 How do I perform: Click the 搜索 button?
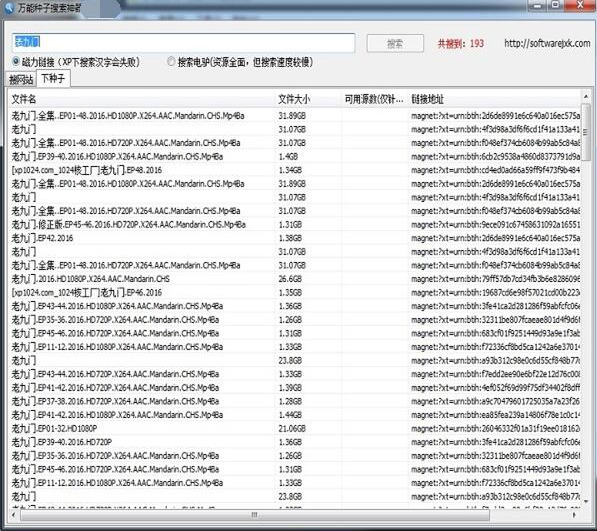395,43
